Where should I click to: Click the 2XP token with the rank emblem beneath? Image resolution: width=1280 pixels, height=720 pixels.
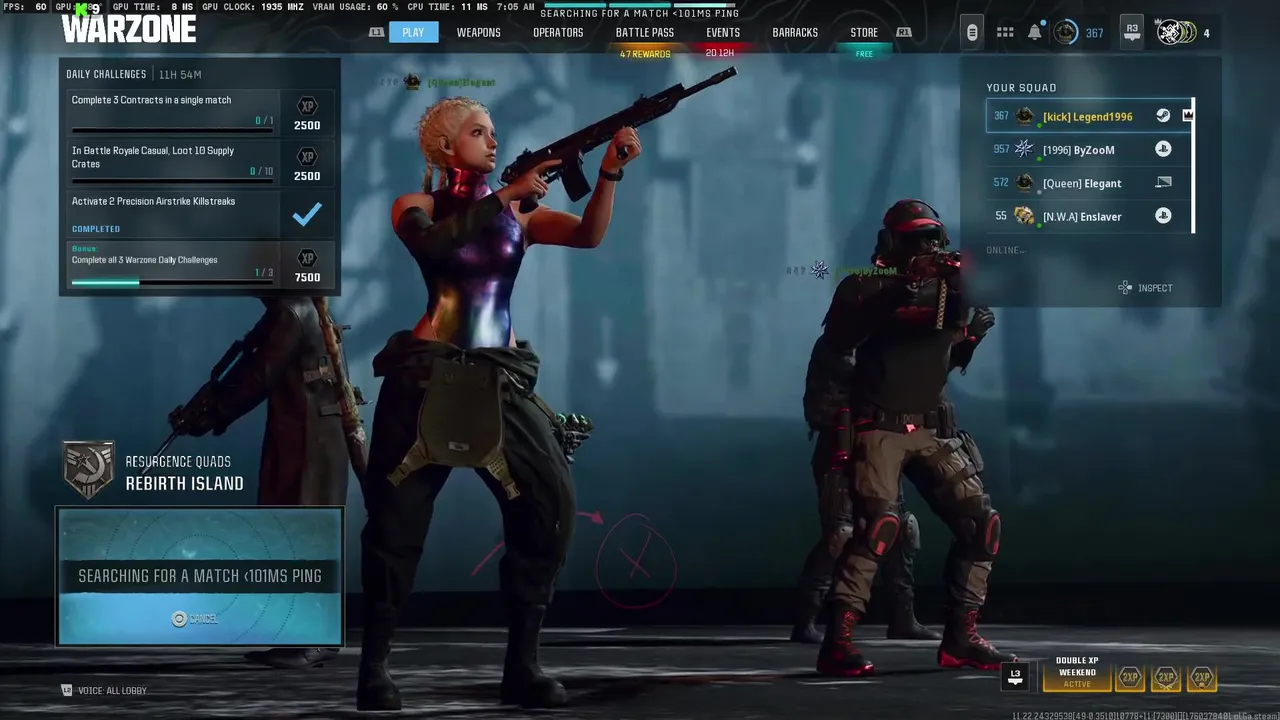[x=1202, y=678]
